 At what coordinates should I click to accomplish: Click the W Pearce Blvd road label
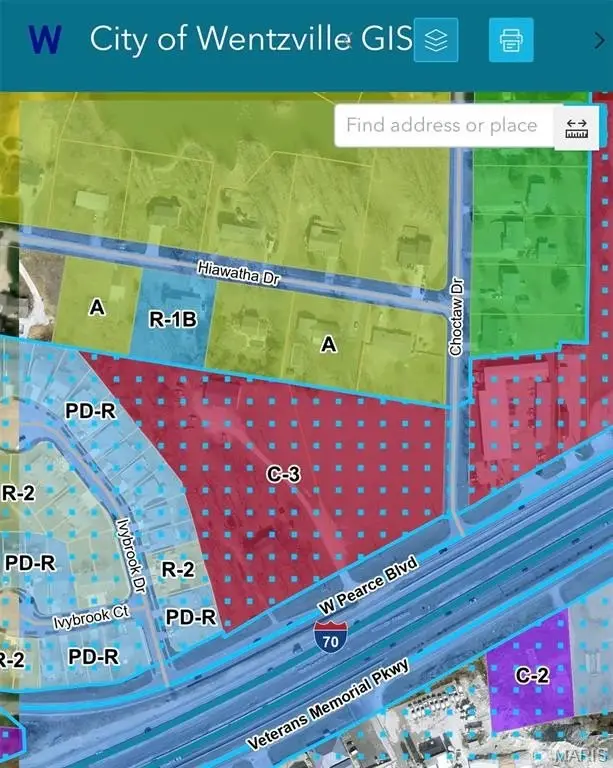pos(369,585)
